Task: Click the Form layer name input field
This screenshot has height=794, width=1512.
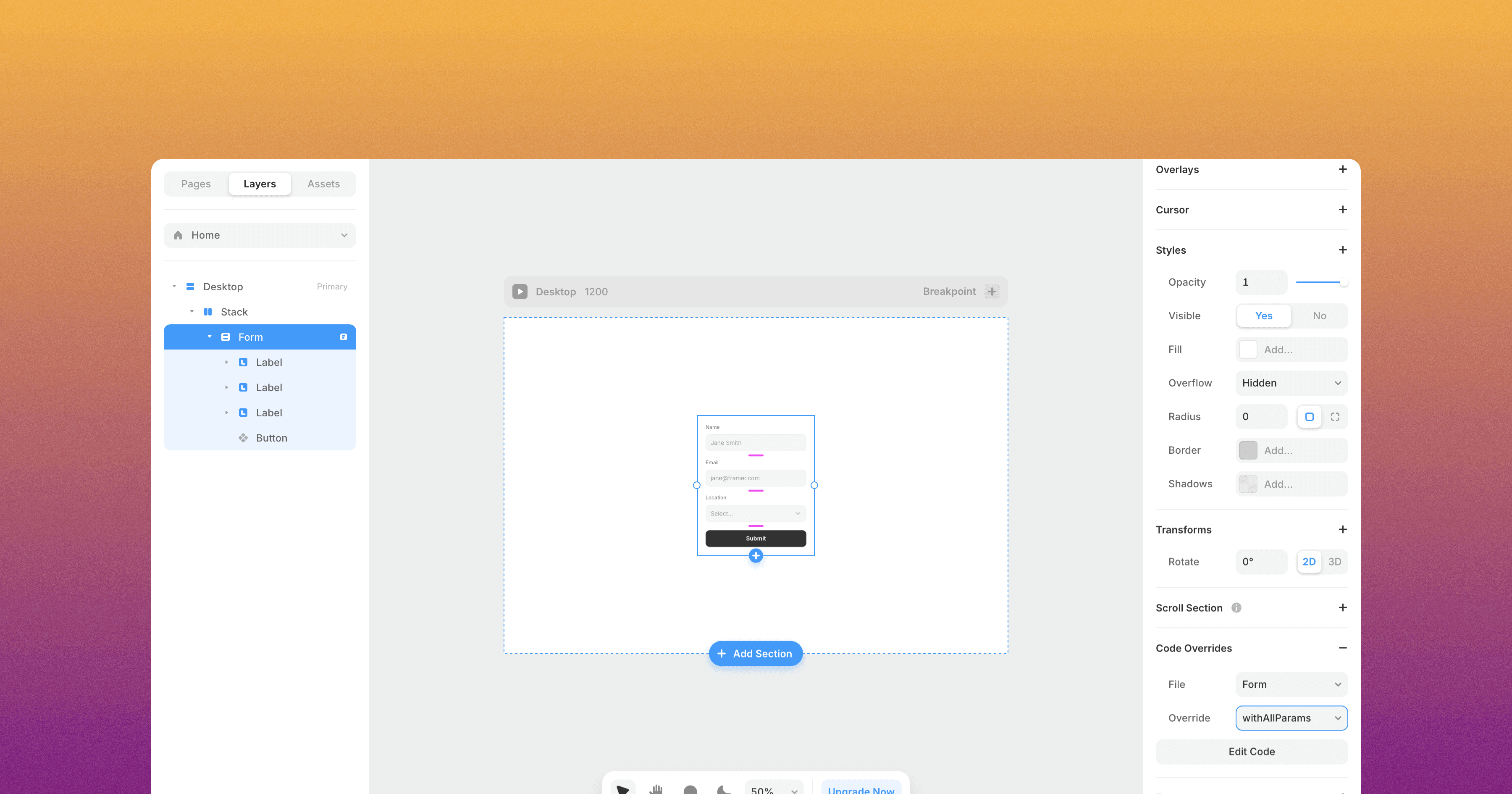Action: pos(251,337)
